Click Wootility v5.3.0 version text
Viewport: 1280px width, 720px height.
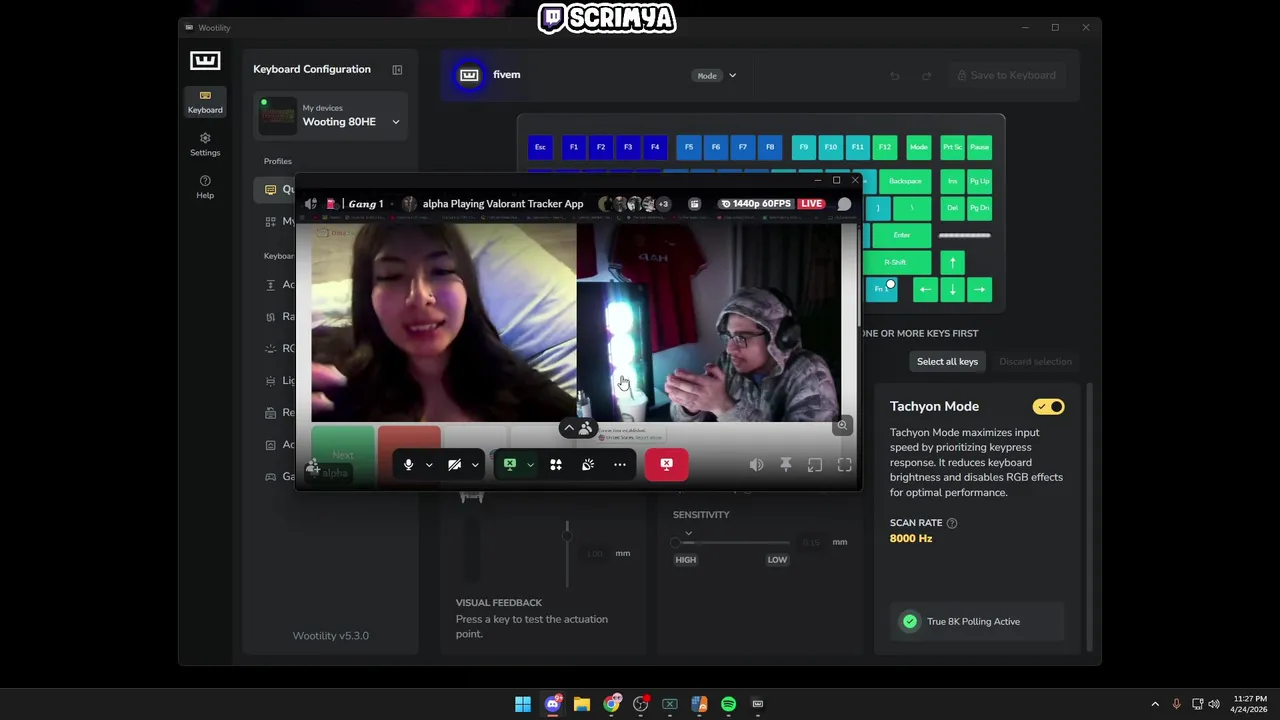tap(330, 636)
